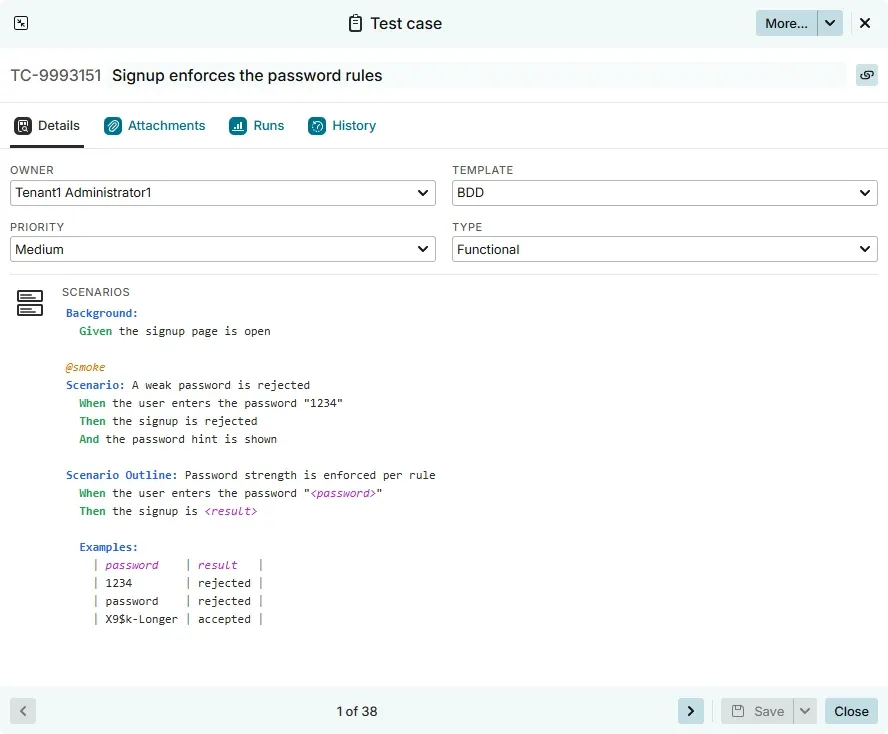Click the History clock icon

[x=317, y=126]
